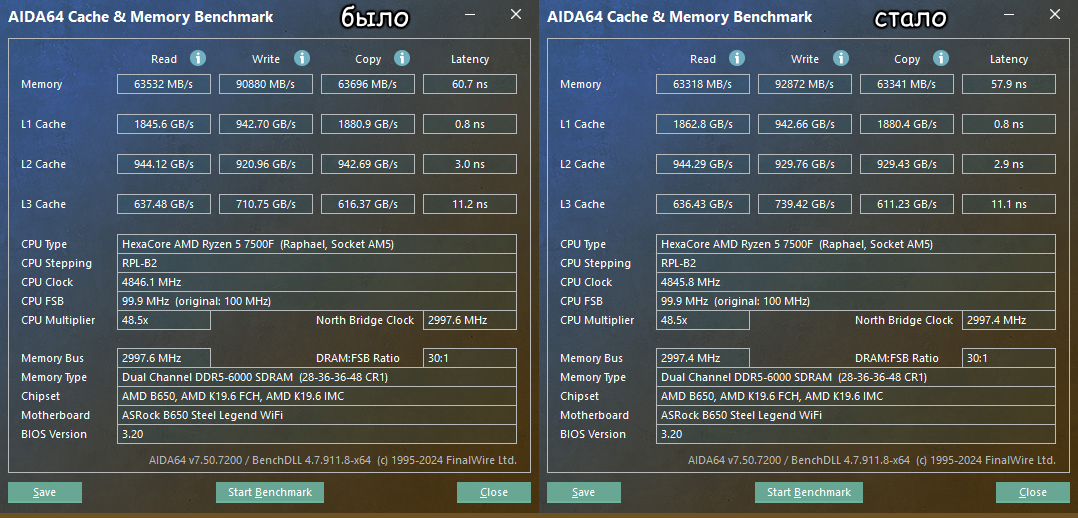Screen dimensions: 1078x518
Task: Minimize the right AIDA64 window
Action: pyautogui.click(x=1009, y=14)
